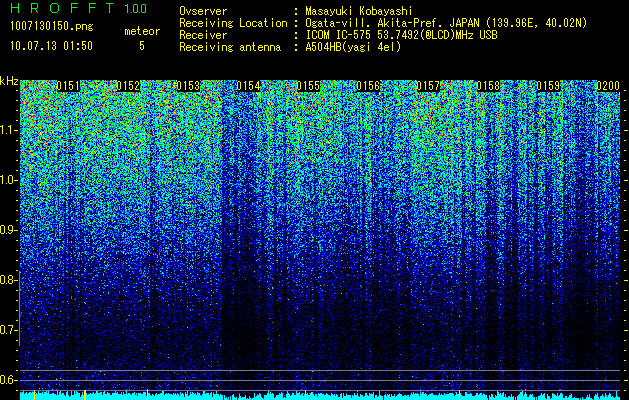Screen dimensions: 629x400
Task: Select the timestamp 10.07.13 01:50
Action: [51, 46]
